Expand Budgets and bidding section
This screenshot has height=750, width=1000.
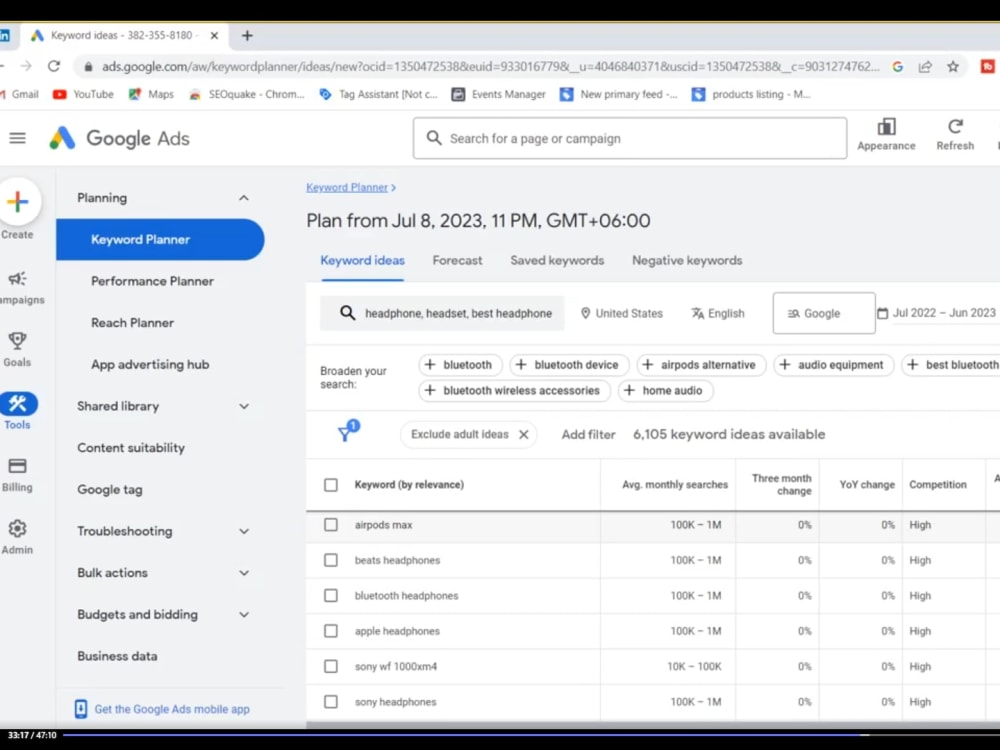244,615
